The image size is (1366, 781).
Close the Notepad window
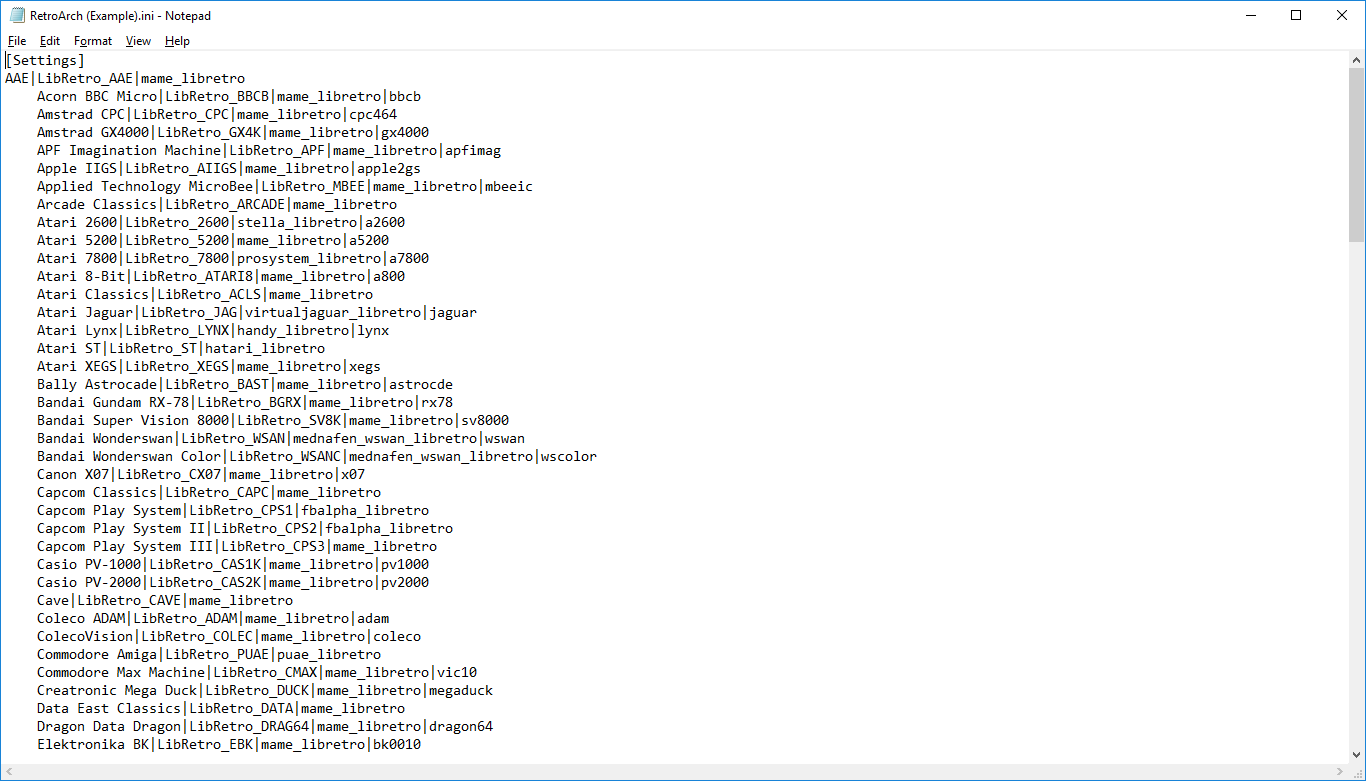coord(1342,15)
